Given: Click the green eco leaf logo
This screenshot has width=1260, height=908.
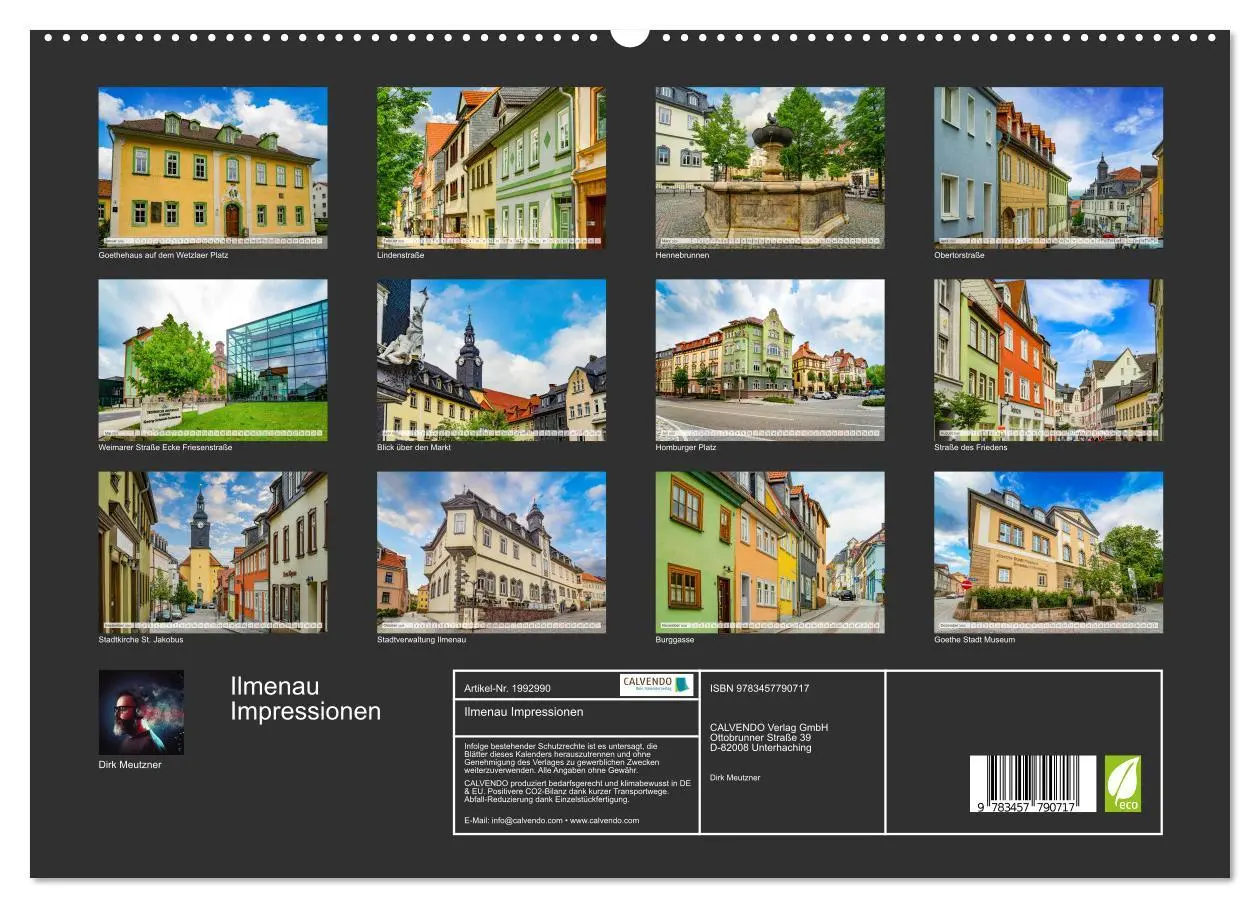Looking at the screenshot, I should pyautogui.click(x=1124, y=783).
